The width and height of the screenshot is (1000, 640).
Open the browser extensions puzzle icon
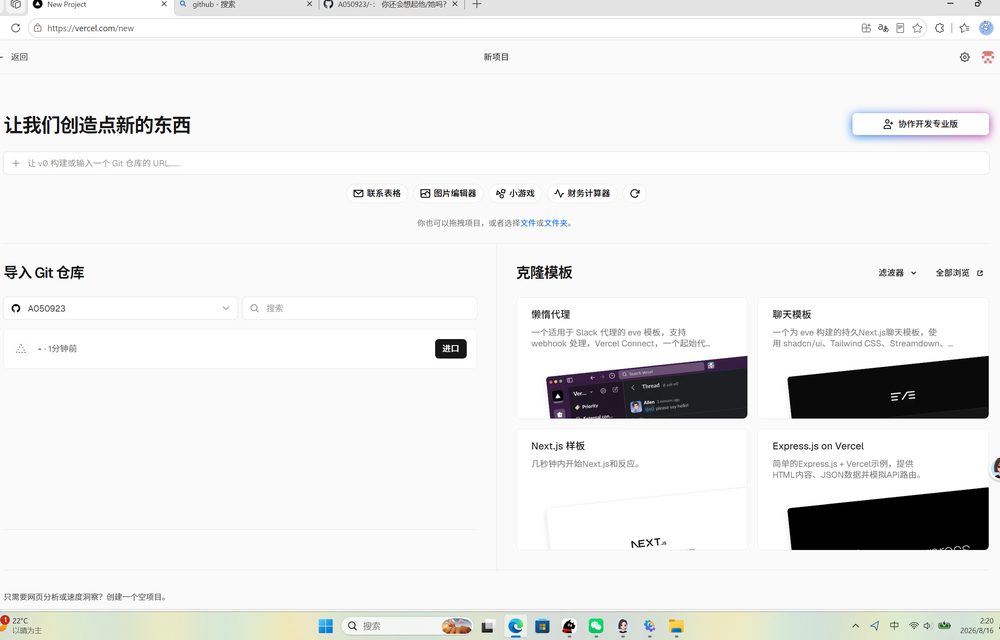939,28
